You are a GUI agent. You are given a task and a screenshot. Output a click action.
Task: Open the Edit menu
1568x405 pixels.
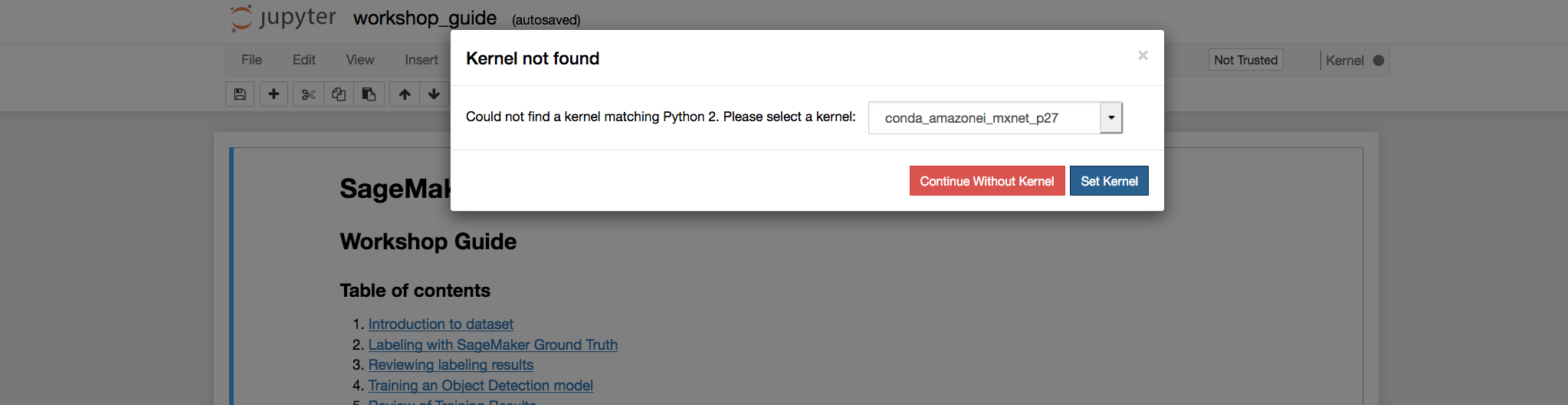303,60
